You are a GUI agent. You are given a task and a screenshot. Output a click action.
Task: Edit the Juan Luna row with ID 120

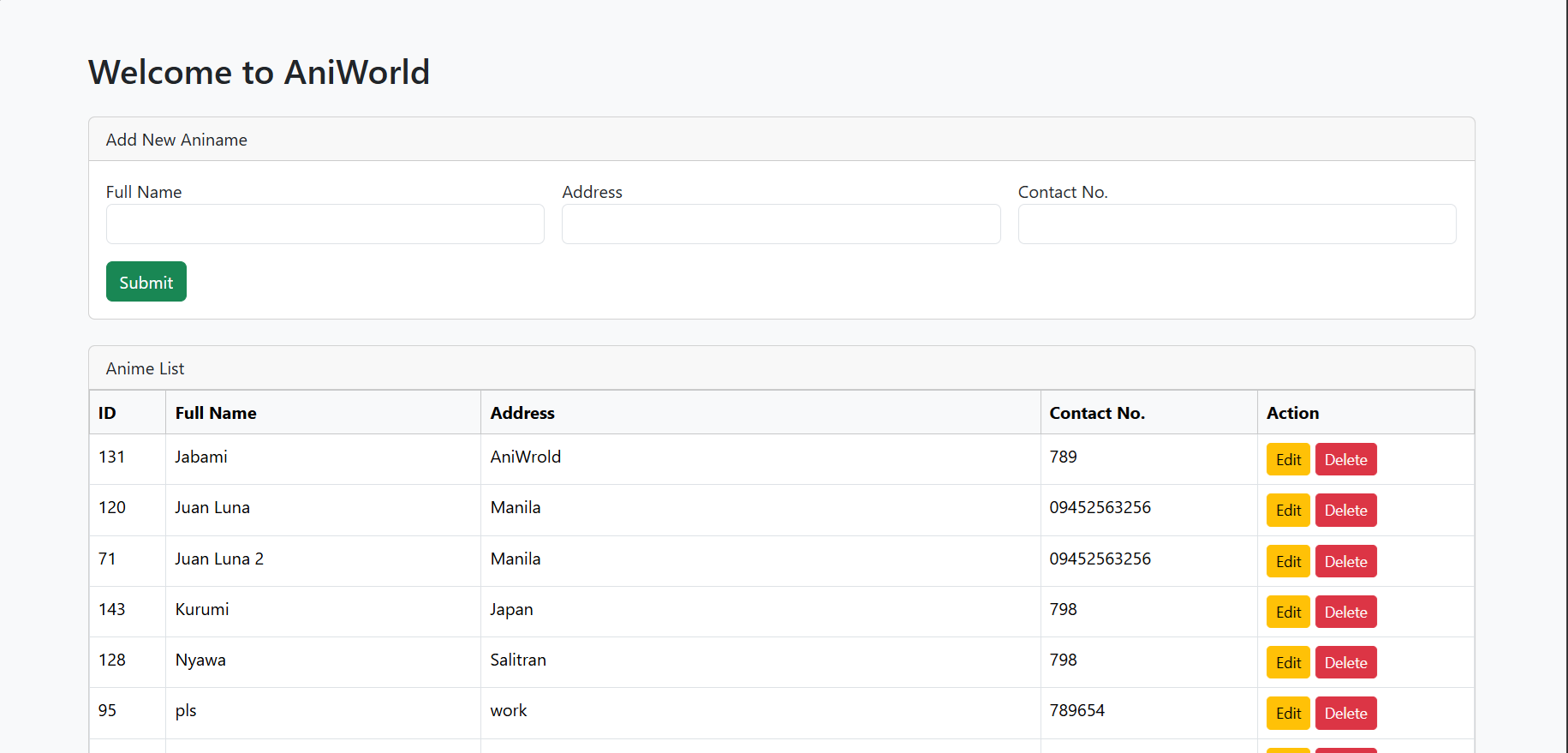click(1287, 510)
